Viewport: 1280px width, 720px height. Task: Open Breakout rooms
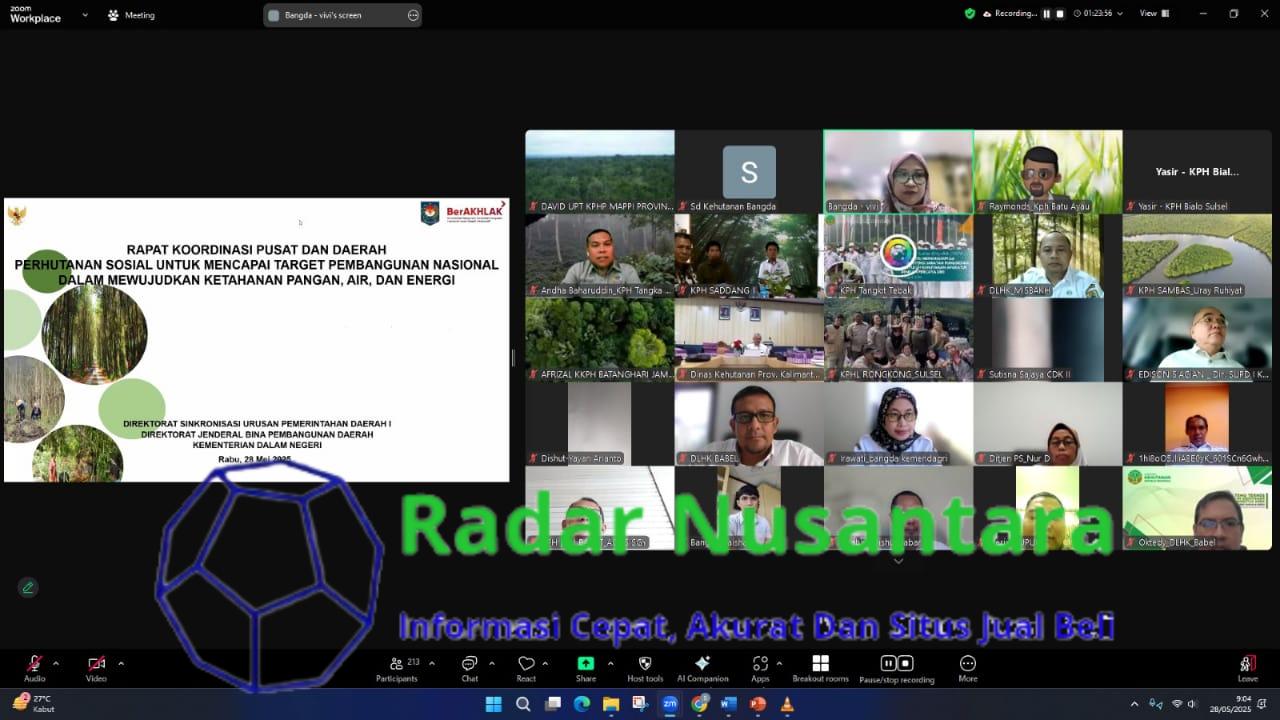(820, 666)
